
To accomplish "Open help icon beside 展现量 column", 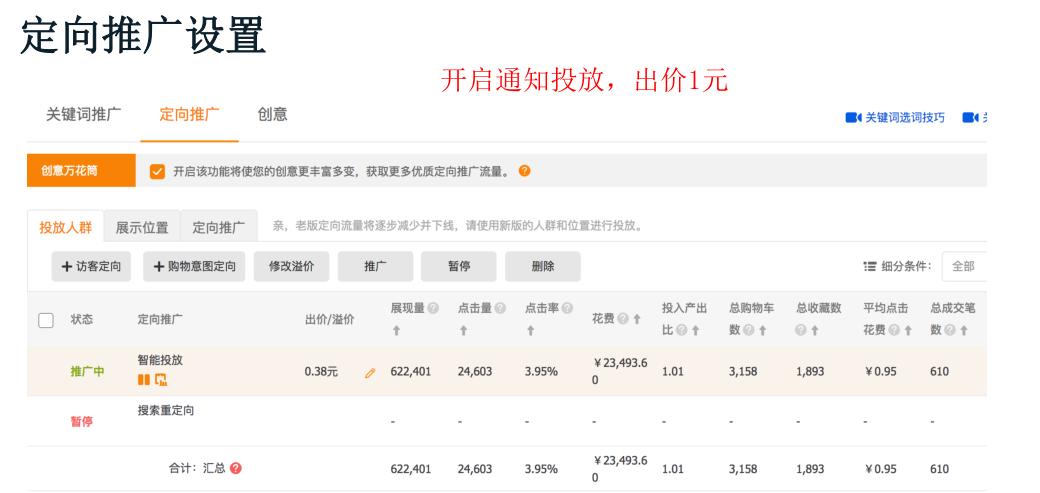I will click(433, 308).
